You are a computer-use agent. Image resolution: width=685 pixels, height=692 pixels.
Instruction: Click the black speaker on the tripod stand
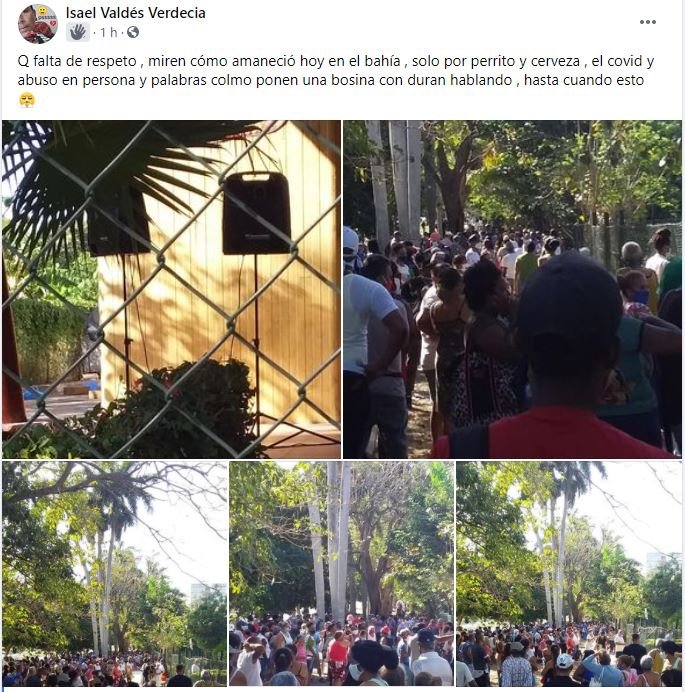coord(256,213)
